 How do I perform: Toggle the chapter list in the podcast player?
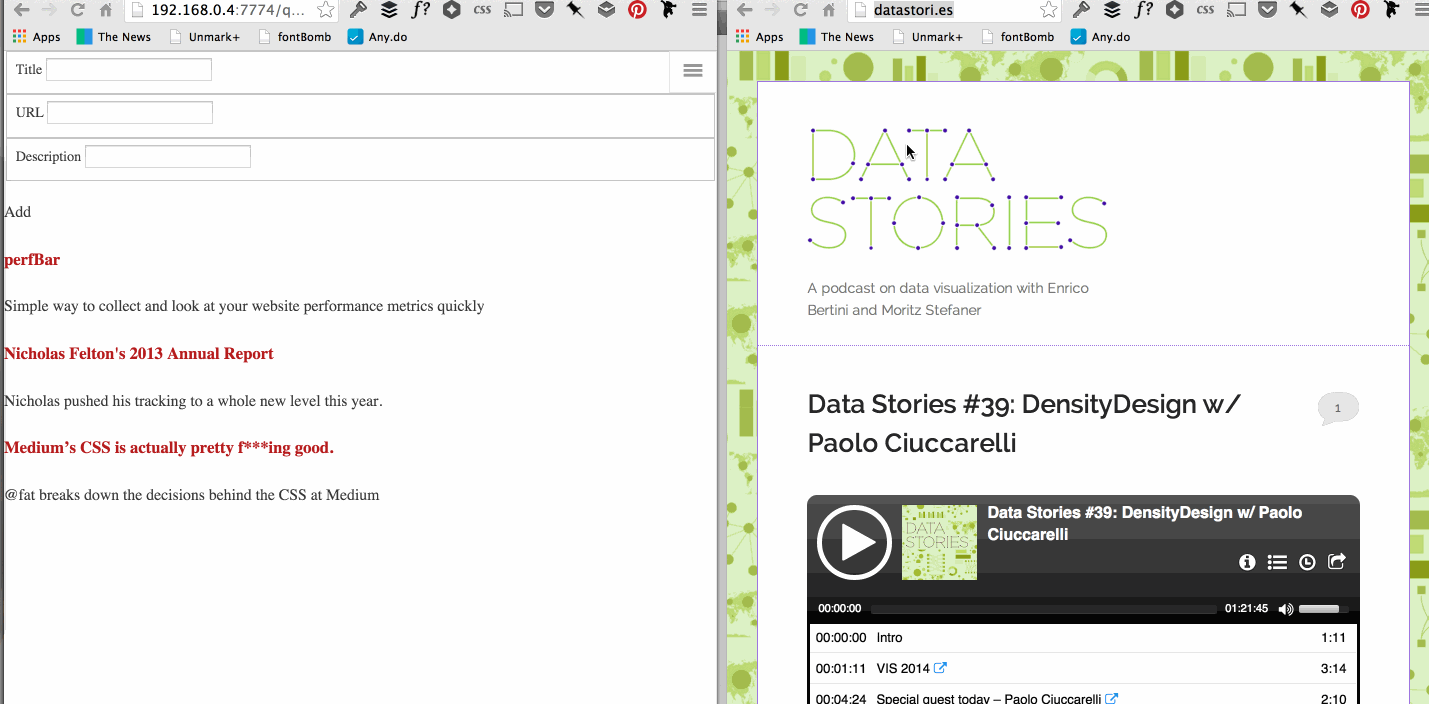click(1277, 562)
